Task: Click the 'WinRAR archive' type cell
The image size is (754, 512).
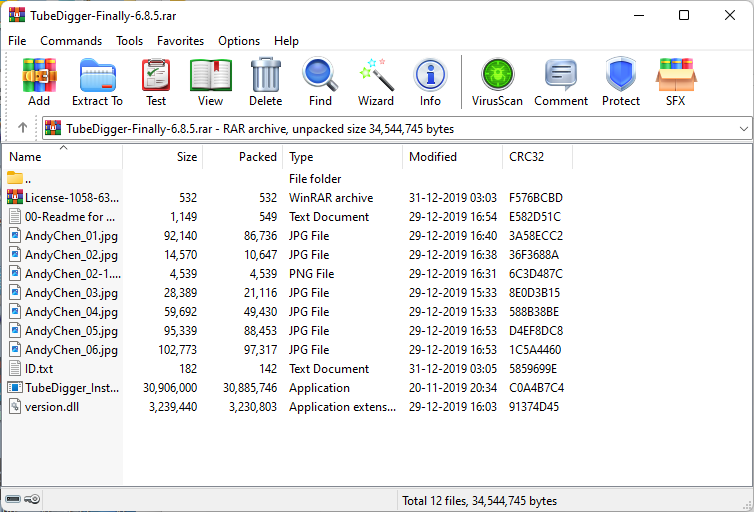Action: [331, 198]
